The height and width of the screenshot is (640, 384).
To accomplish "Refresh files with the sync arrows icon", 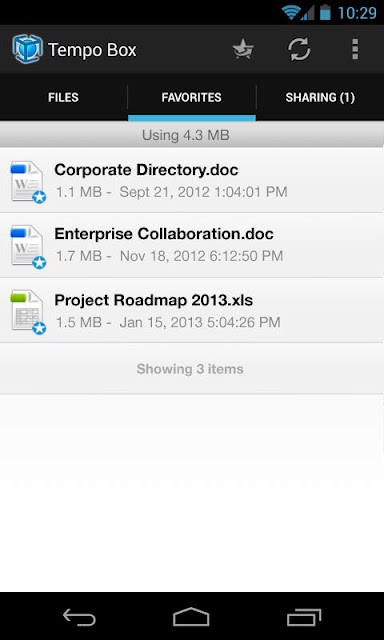I will tap(299, 49).
